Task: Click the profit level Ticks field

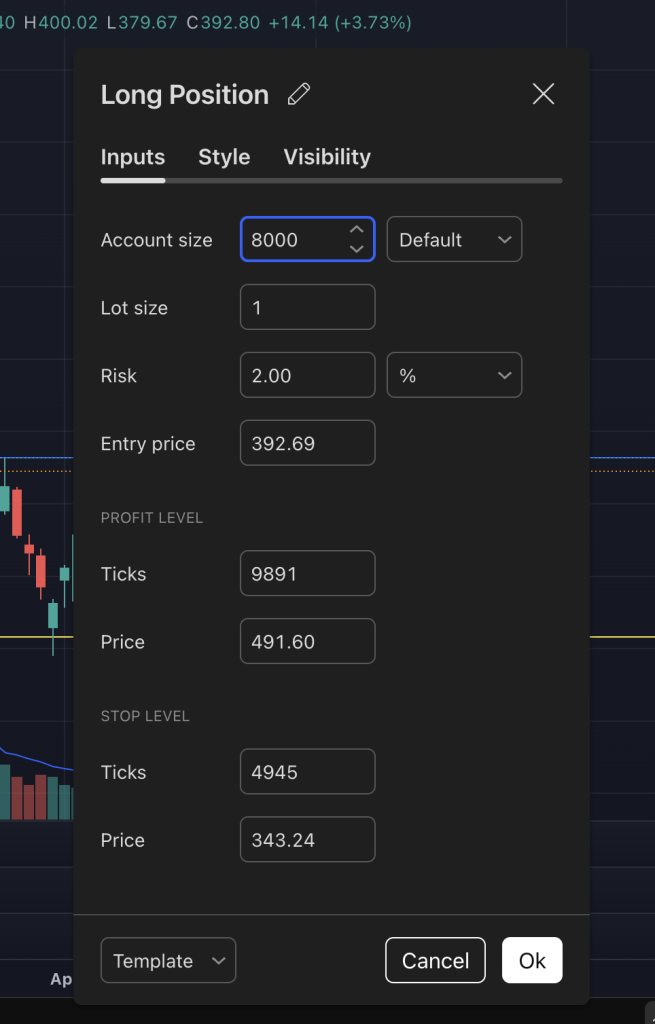Action: click(x=307, y=573)
